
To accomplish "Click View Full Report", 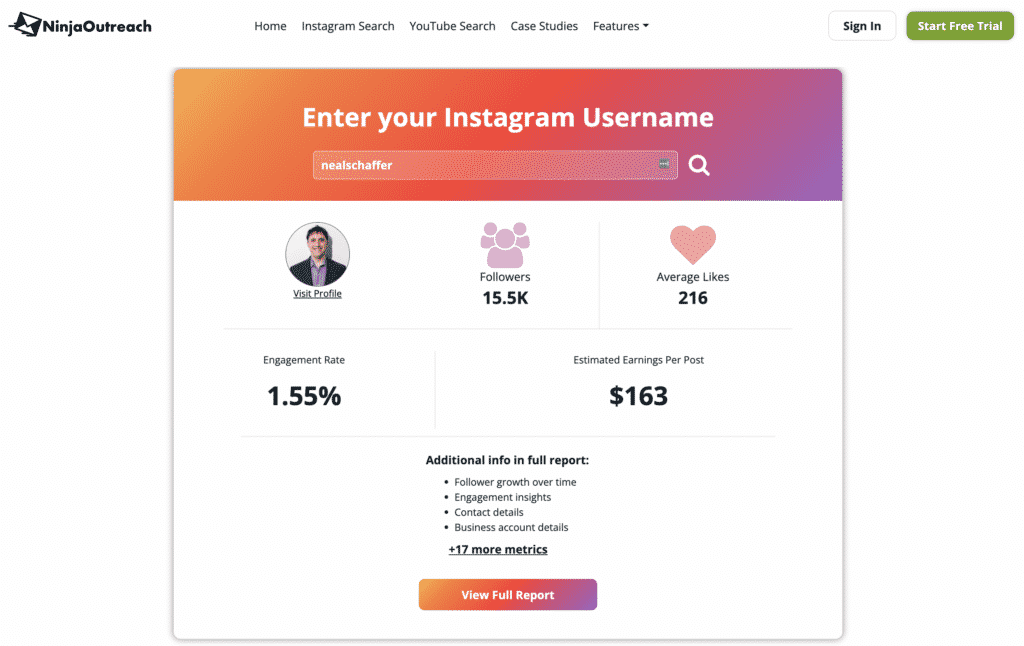I will (x=507, y=594).
